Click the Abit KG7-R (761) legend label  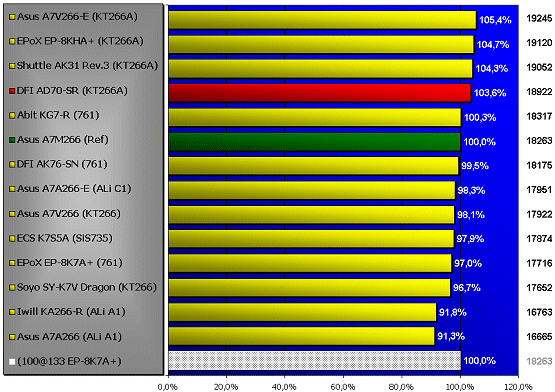58,115
